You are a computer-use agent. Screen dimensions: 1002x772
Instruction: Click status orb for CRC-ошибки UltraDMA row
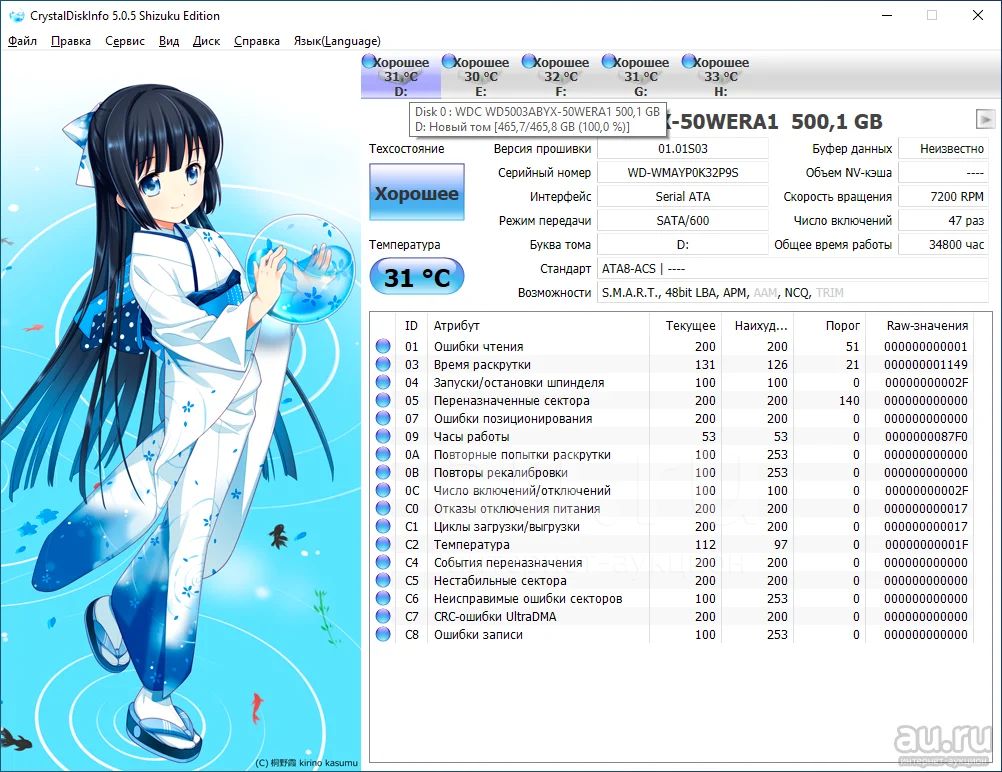pos(383,616)
